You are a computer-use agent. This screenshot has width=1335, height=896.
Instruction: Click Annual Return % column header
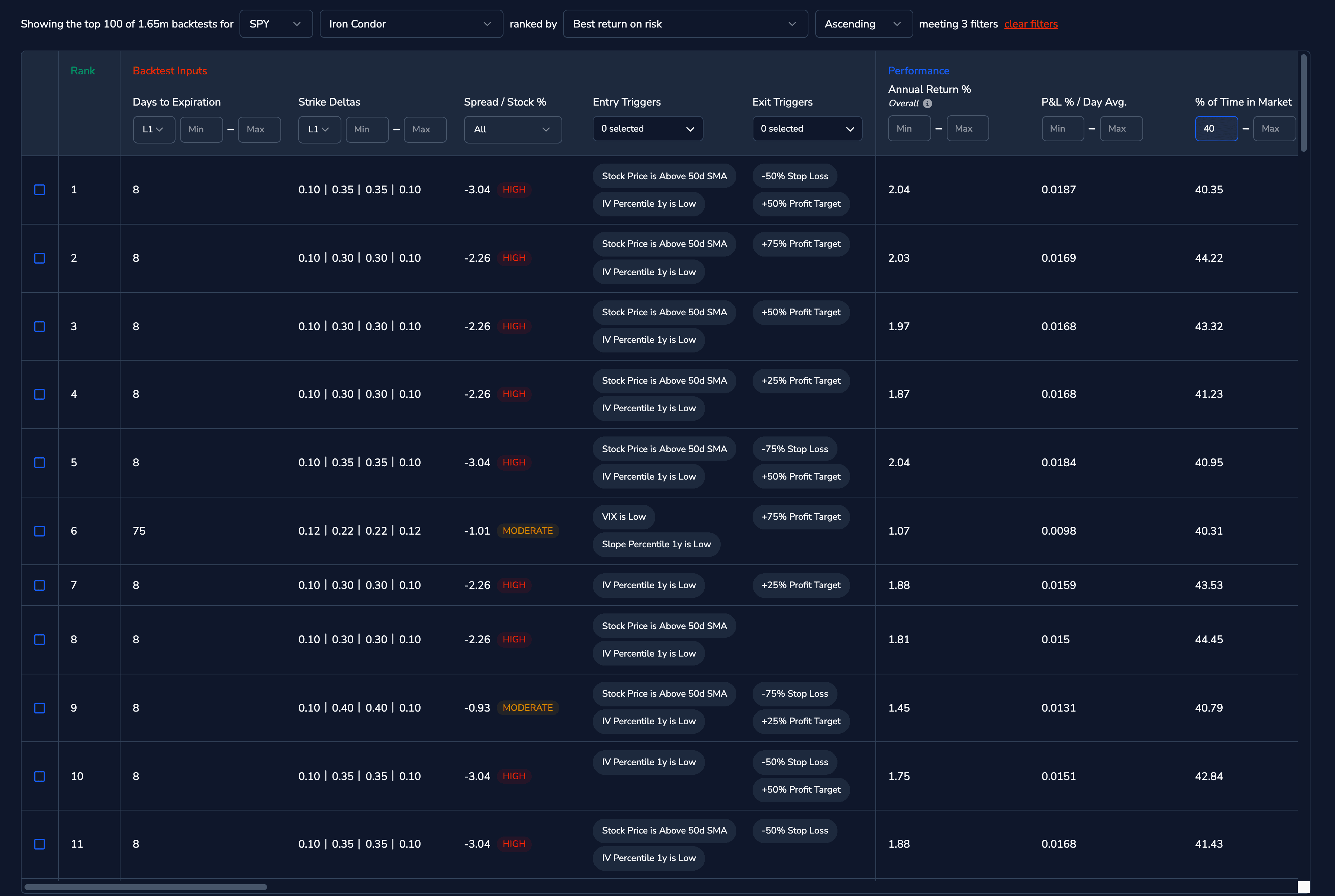click(x=929, y=89)
